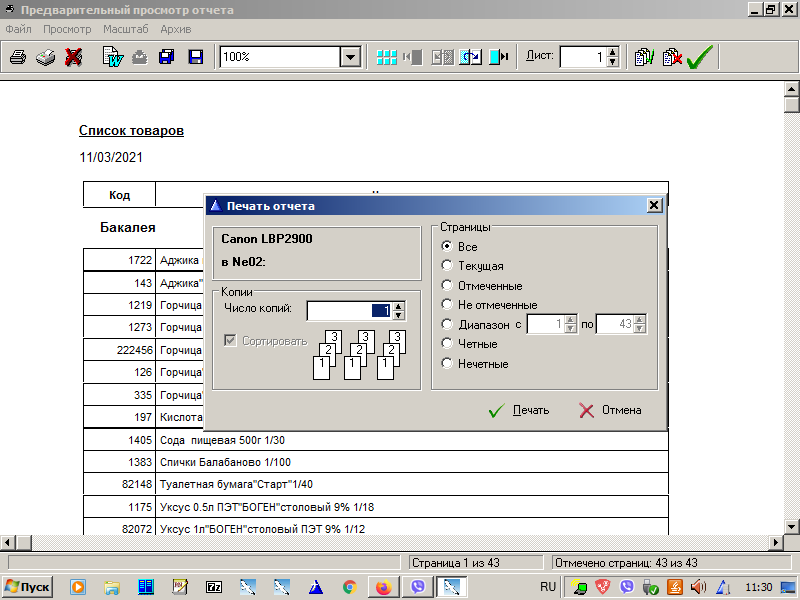Viewport: 800px width, 600px height.
Task: Click the red-crossed printer toolbar icon
Action: pos(73,57)
